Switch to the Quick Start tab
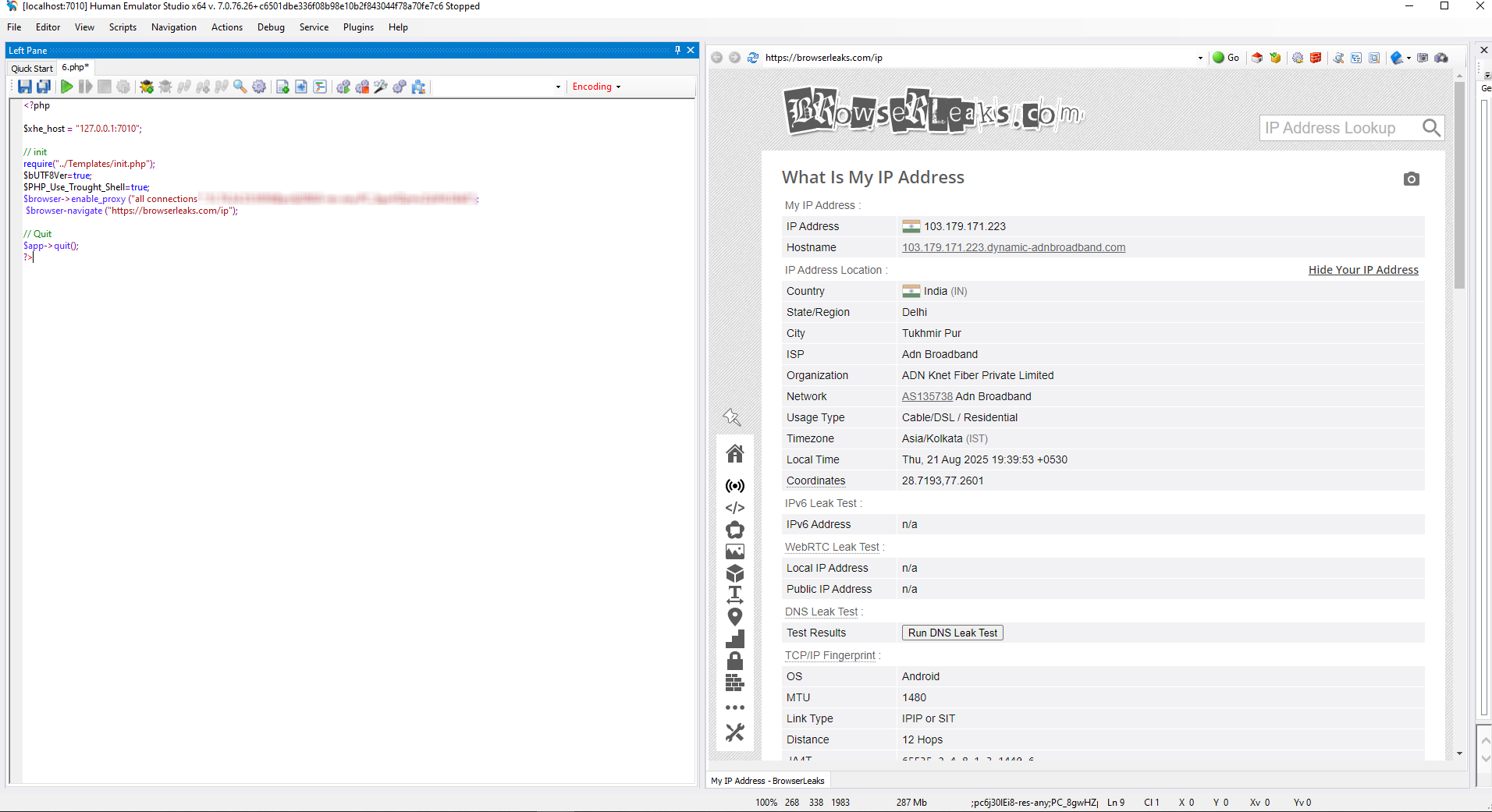 (x=31, y=68)
